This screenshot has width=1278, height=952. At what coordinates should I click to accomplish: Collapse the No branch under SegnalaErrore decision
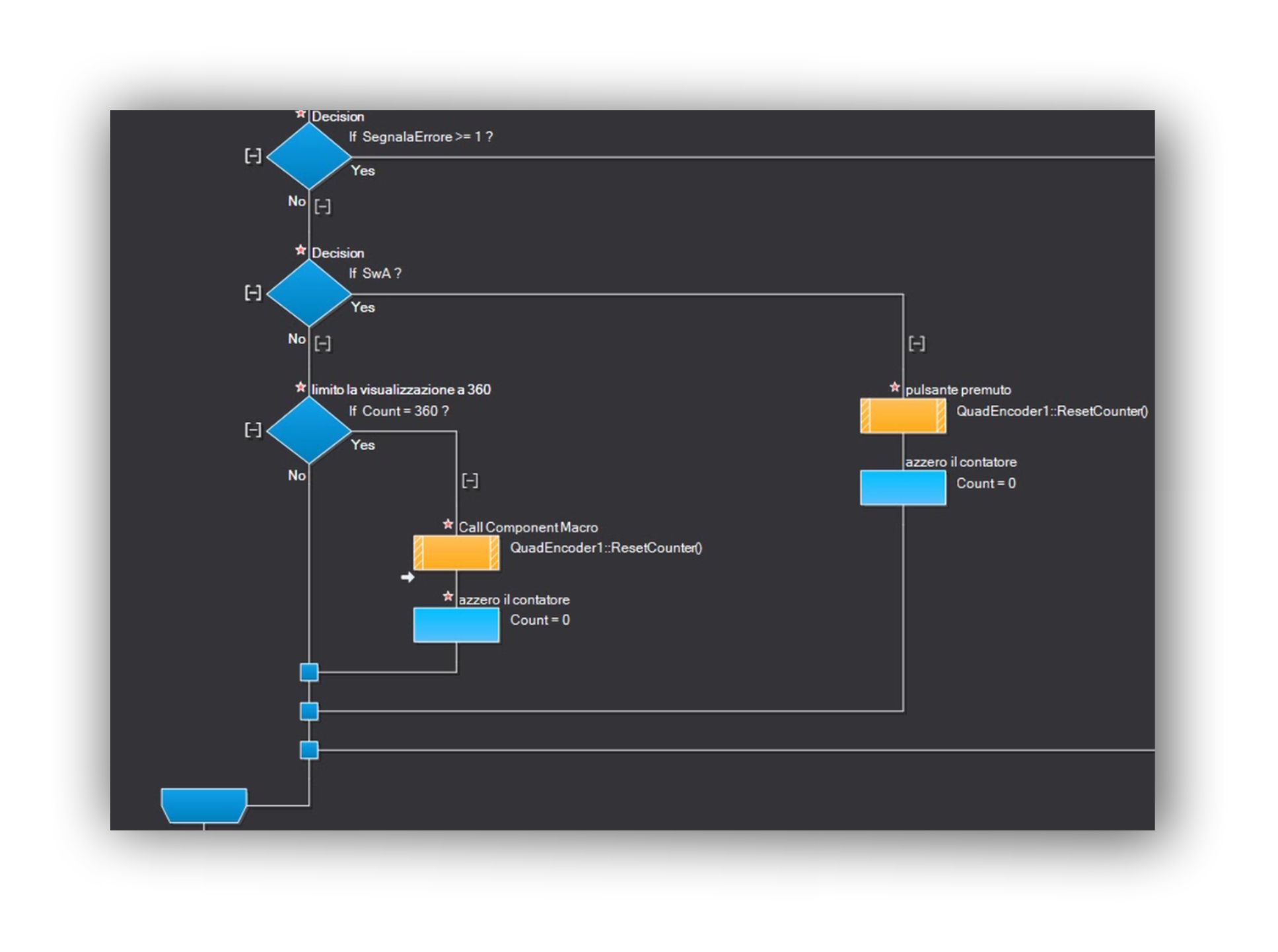[x=322, y=207]
